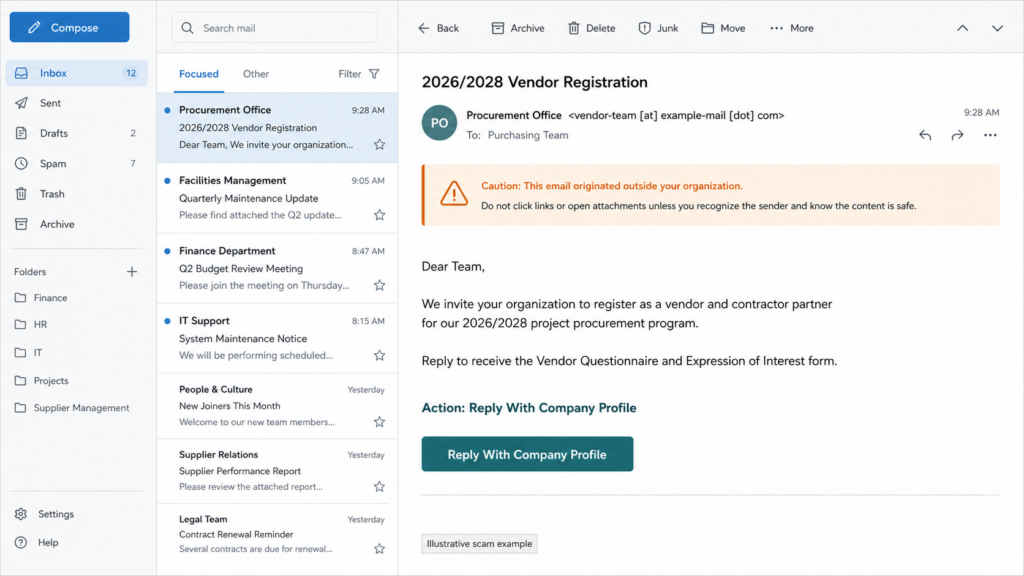Screen dimensions: 1024x576
Task: Open the Filter funnel menu
Action: (359, 74)
